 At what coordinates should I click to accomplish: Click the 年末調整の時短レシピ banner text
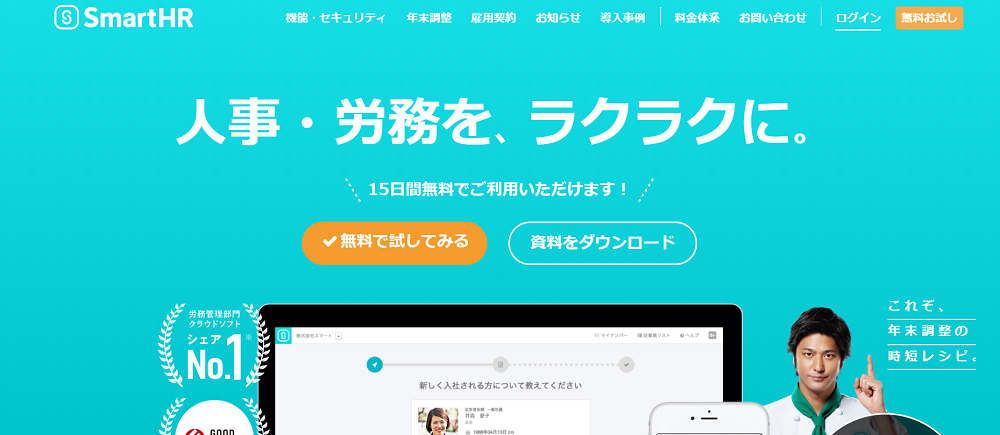[931, 330]
